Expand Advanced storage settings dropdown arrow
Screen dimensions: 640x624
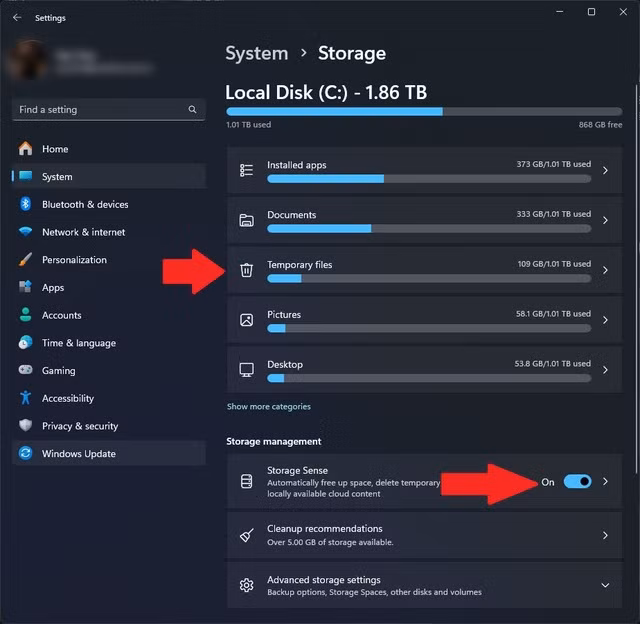coord(605,585)
